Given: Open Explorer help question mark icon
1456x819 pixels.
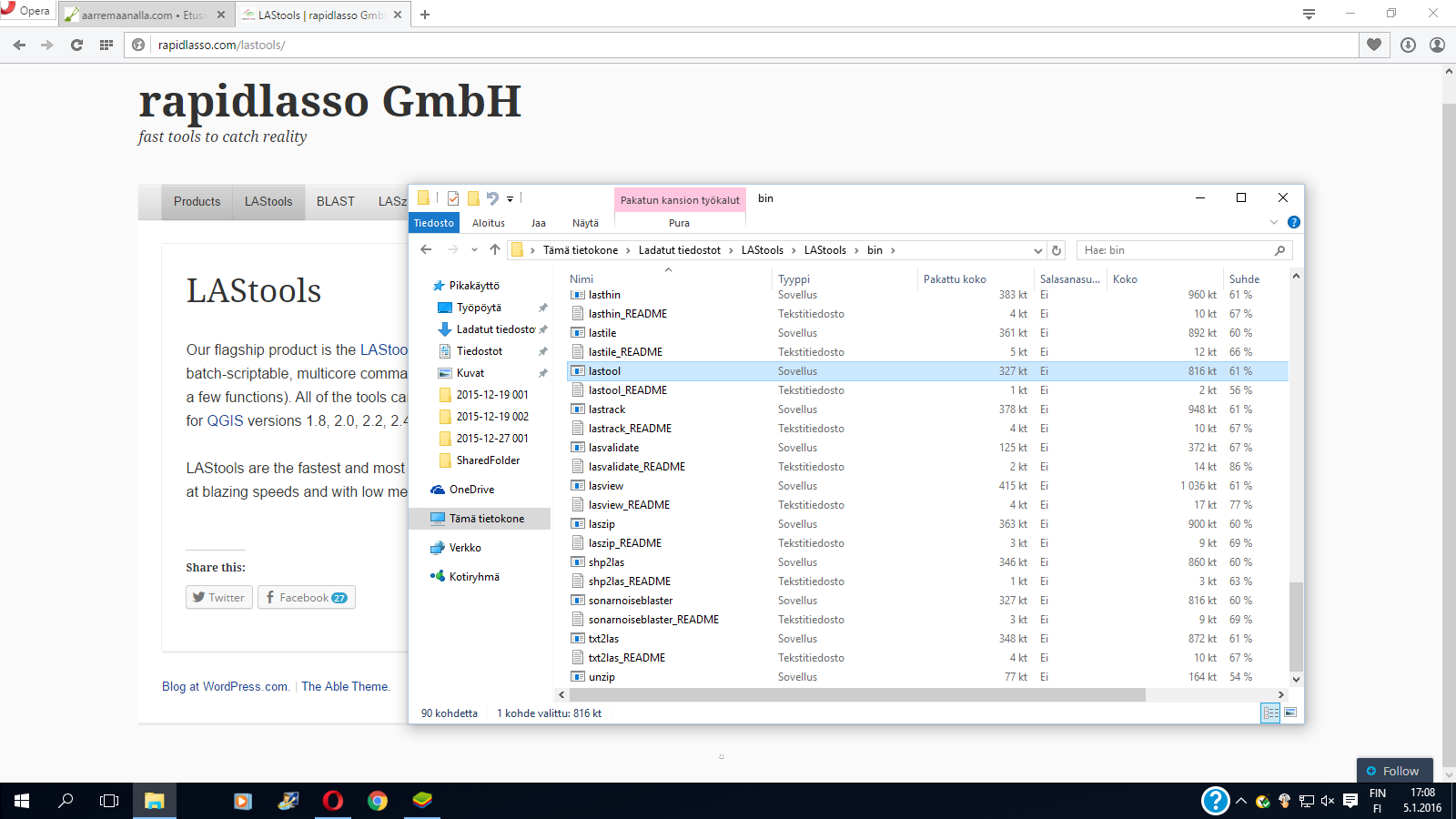Looking at the screenshot, I should pyautogui.click(x=1294, y=222).
